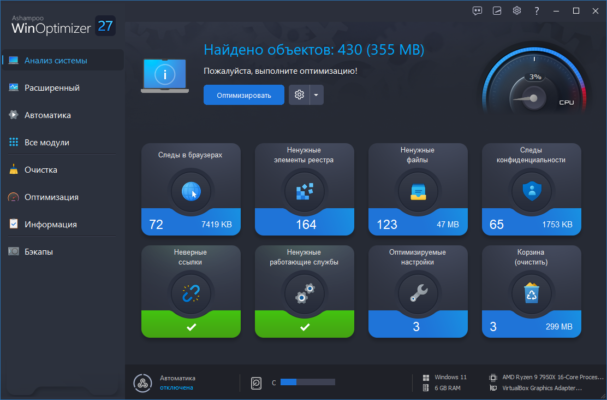Click the Найдено объектов: 430 (355 MB) heading

coord(314,50)
